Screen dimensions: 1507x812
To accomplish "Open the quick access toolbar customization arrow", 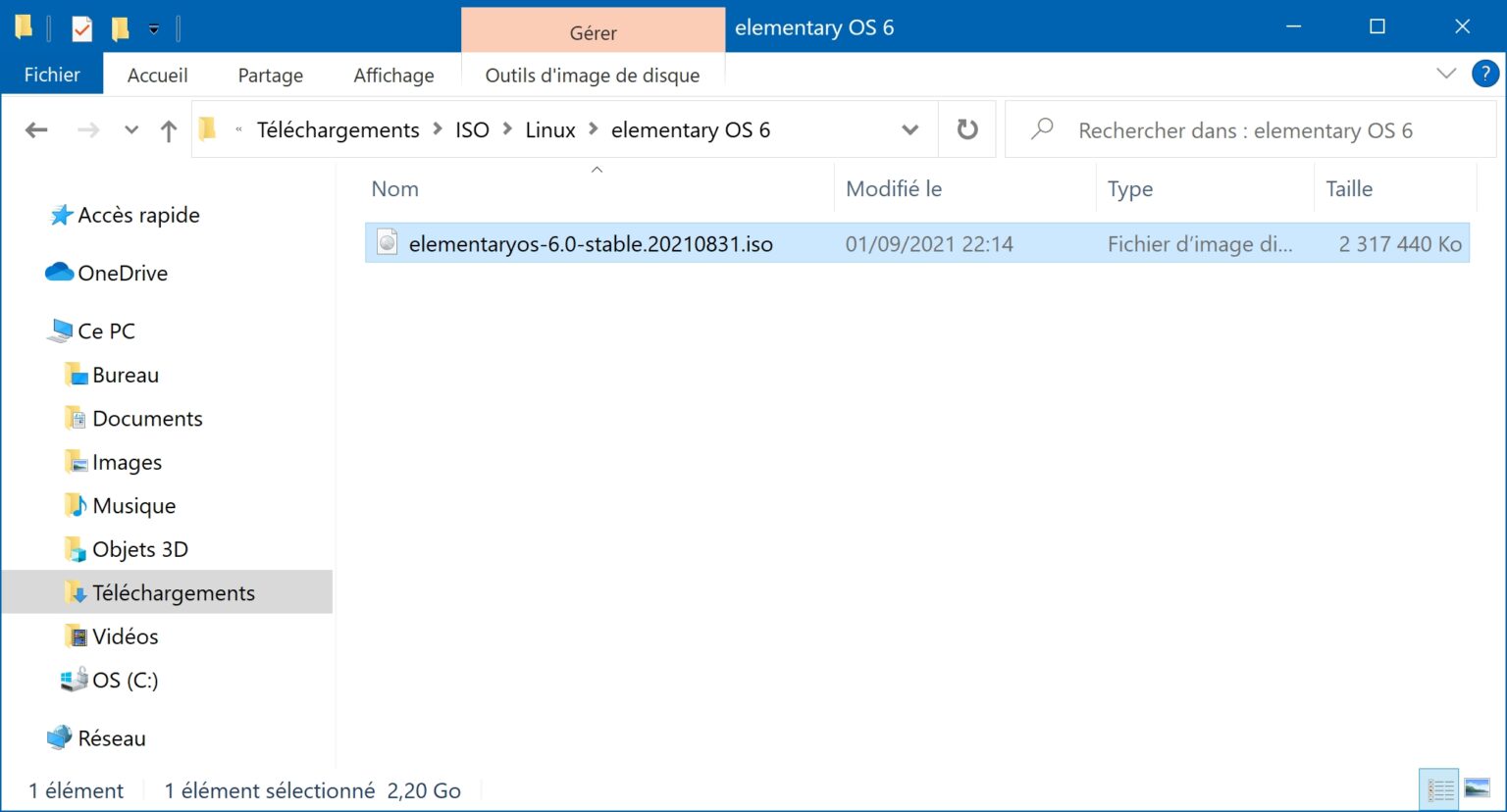I will point(155,29).
